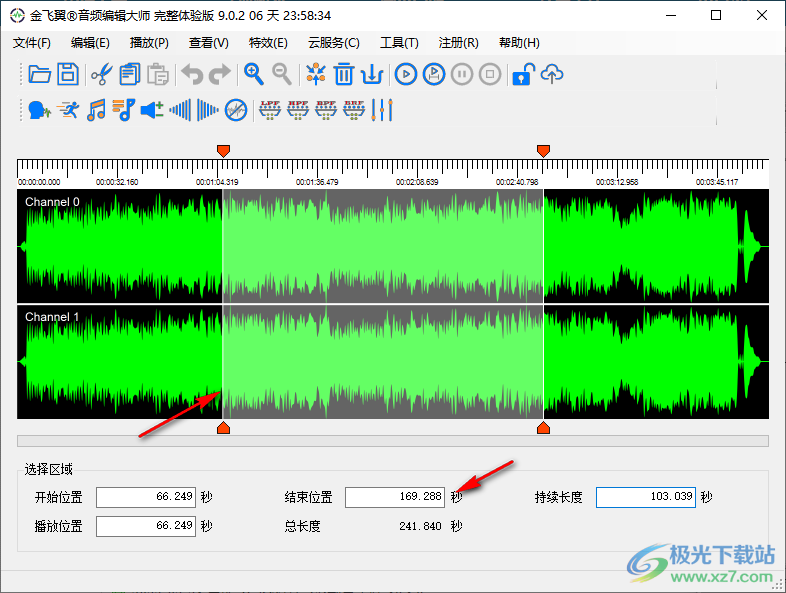Click the zoom in magnifier icon
The height and width of the screenshot is (593, 786).
254,74
